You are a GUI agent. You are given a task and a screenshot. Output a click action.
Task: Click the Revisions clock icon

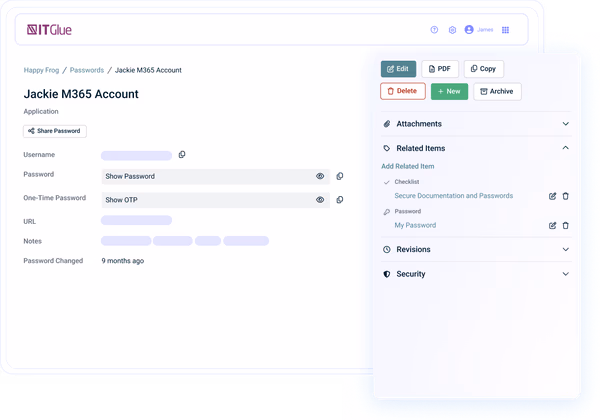pyautogui.click(x=387, y=249)
